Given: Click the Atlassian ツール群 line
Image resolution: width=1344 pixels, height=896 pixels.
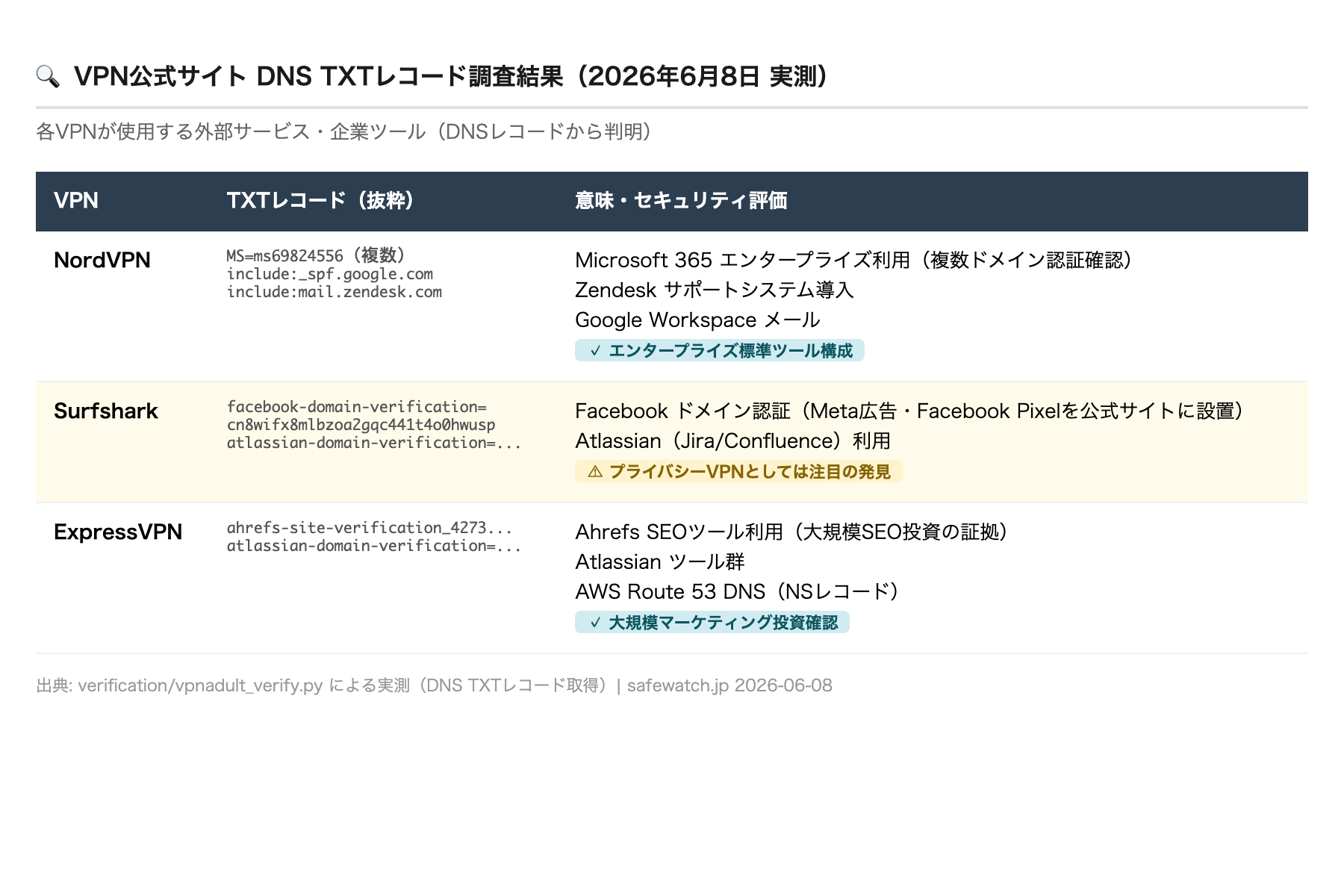Looking at the screenshot, I should pos(660,561).
